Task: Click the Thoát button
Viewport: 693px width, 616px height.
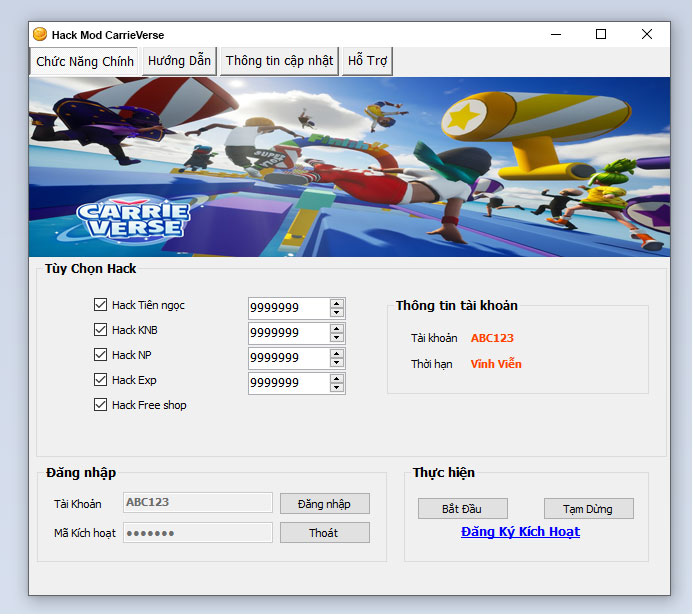Action: tap(325, 533)
